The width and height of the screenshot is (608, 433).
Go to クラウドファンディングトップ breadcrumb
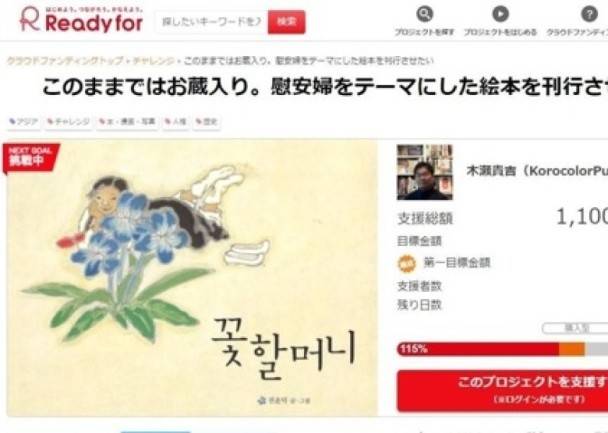tap(65, 61)
